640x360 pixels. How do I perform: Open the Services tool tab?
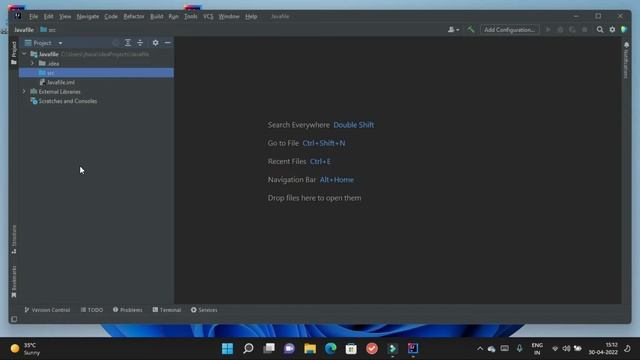[x=204, y=310]
